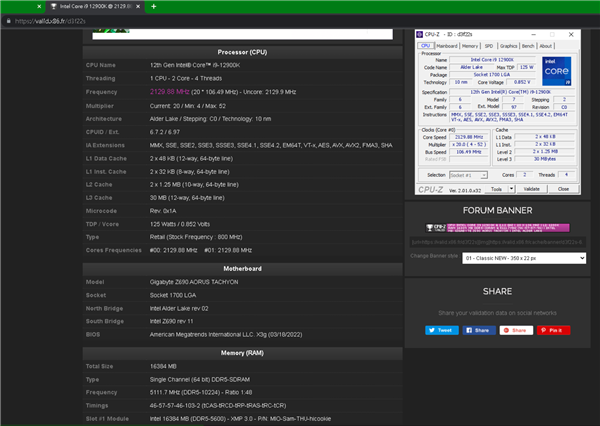This screenshot has width=600, height=426.
Task: Click the Socket 1700 LGA motherboard value
Action: pos(173,295)
